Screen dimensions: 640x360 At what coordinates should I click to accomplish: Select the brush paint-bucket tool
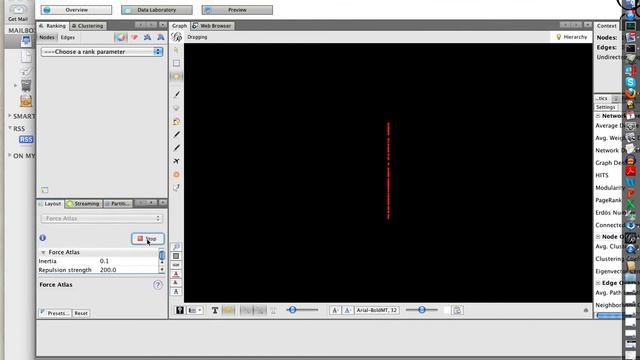(176, 121)
